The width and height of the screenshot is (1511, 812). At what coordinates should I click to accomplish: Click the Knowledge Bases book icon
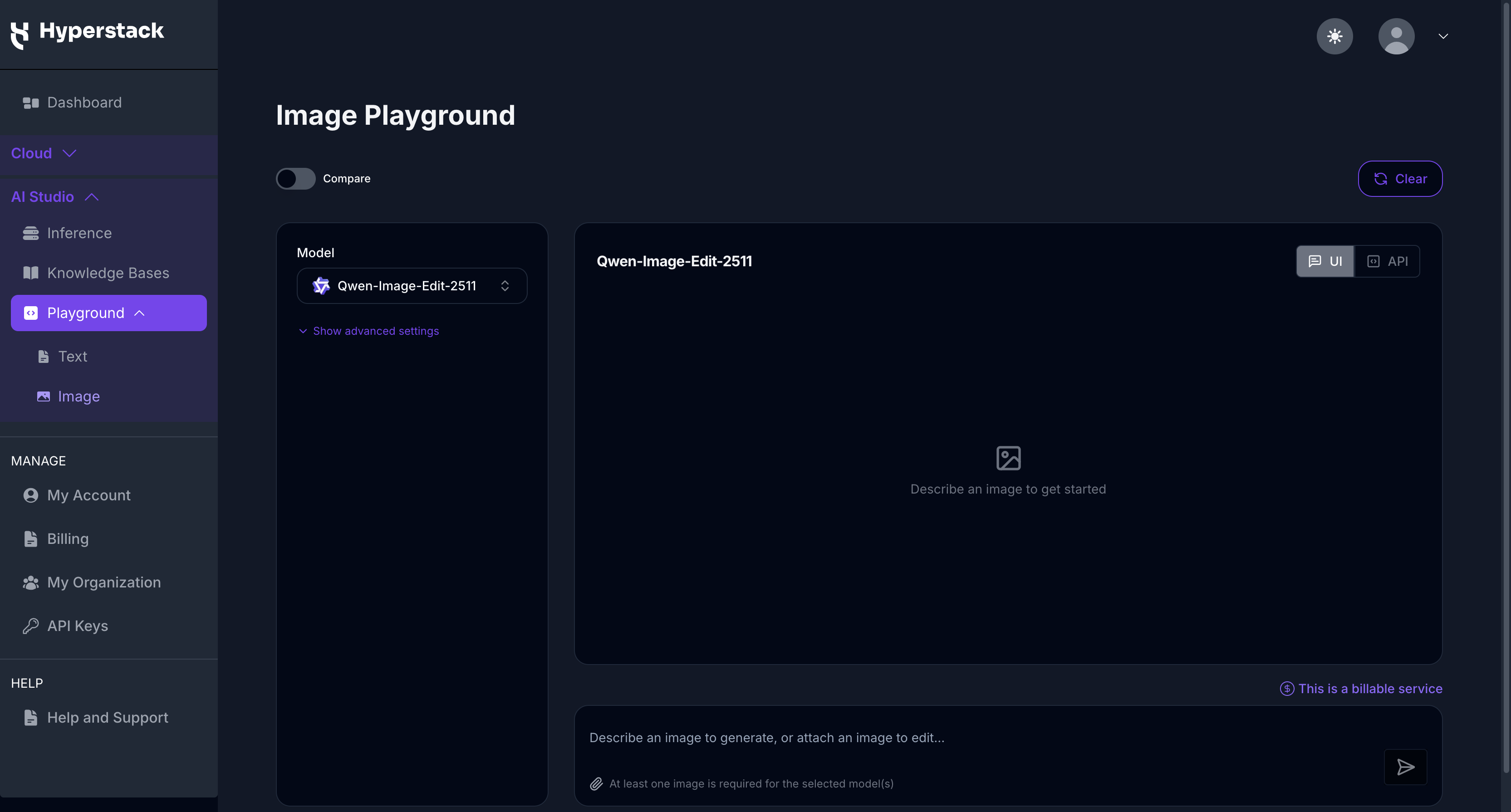click(x=30, y=273)
